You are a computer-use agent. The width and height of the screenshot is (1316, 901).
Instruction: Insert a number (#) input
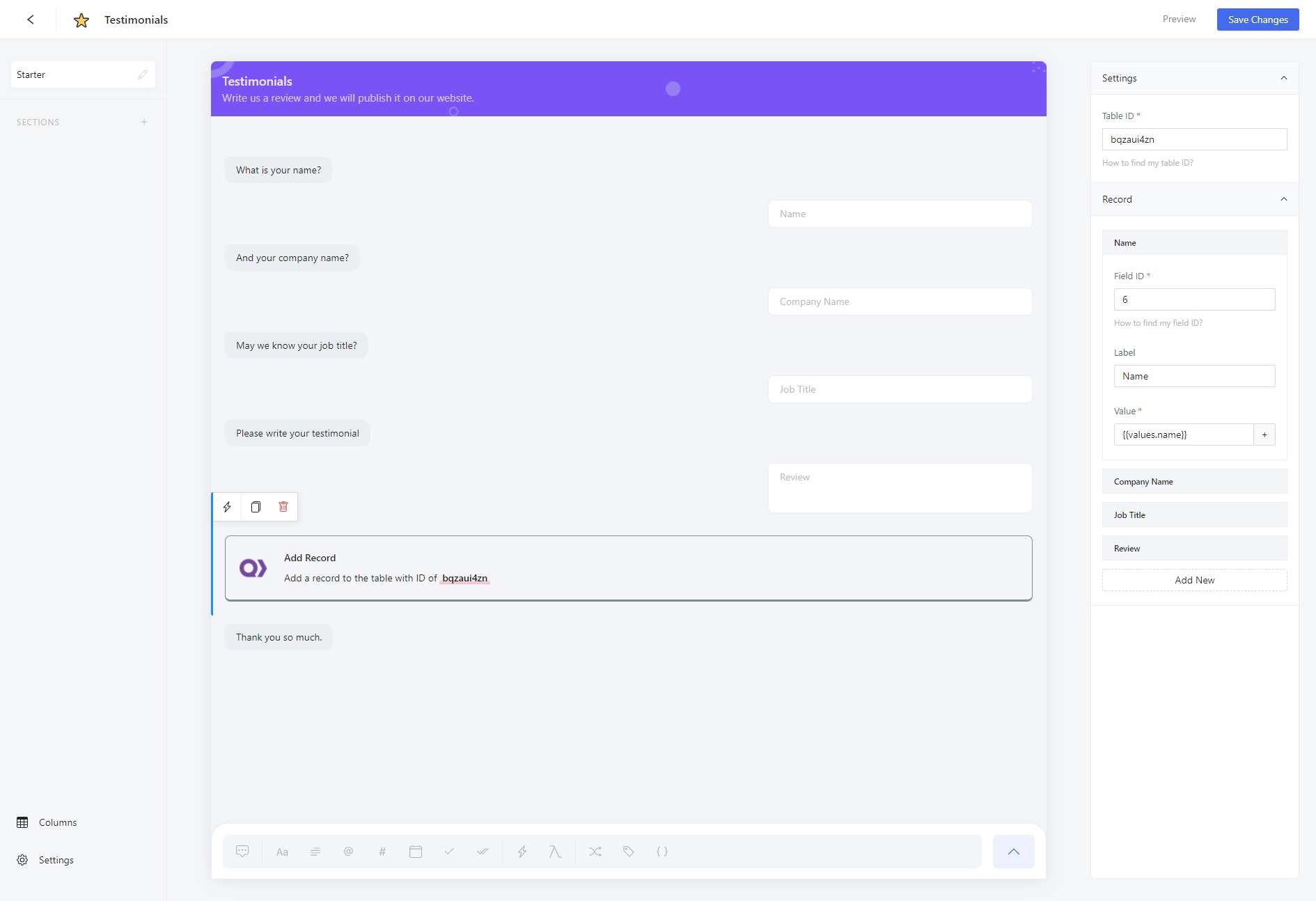382,852
